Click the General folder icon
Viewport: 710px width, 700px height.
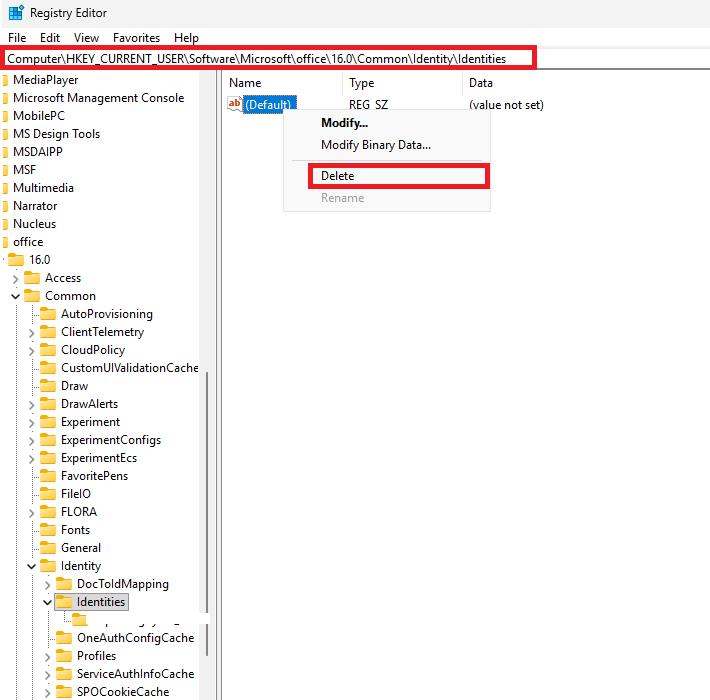point(48,547)
